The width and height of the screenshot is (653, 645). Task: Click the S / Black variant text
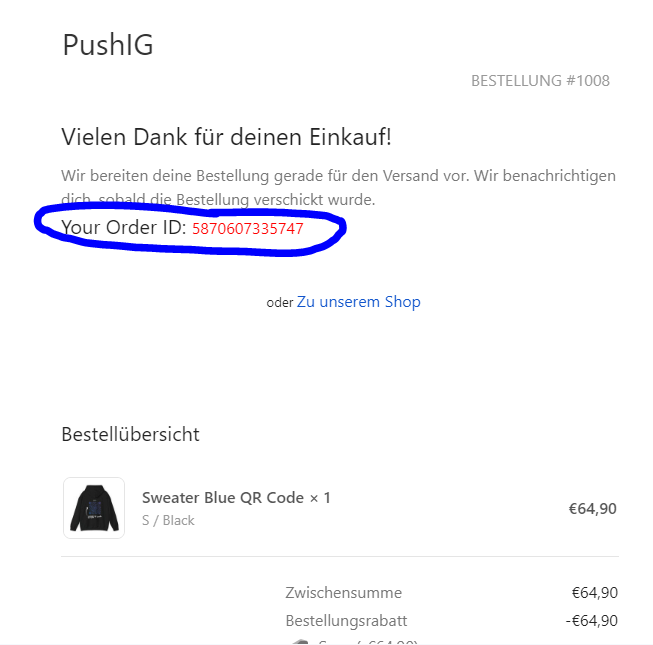[x=168, y=520]
